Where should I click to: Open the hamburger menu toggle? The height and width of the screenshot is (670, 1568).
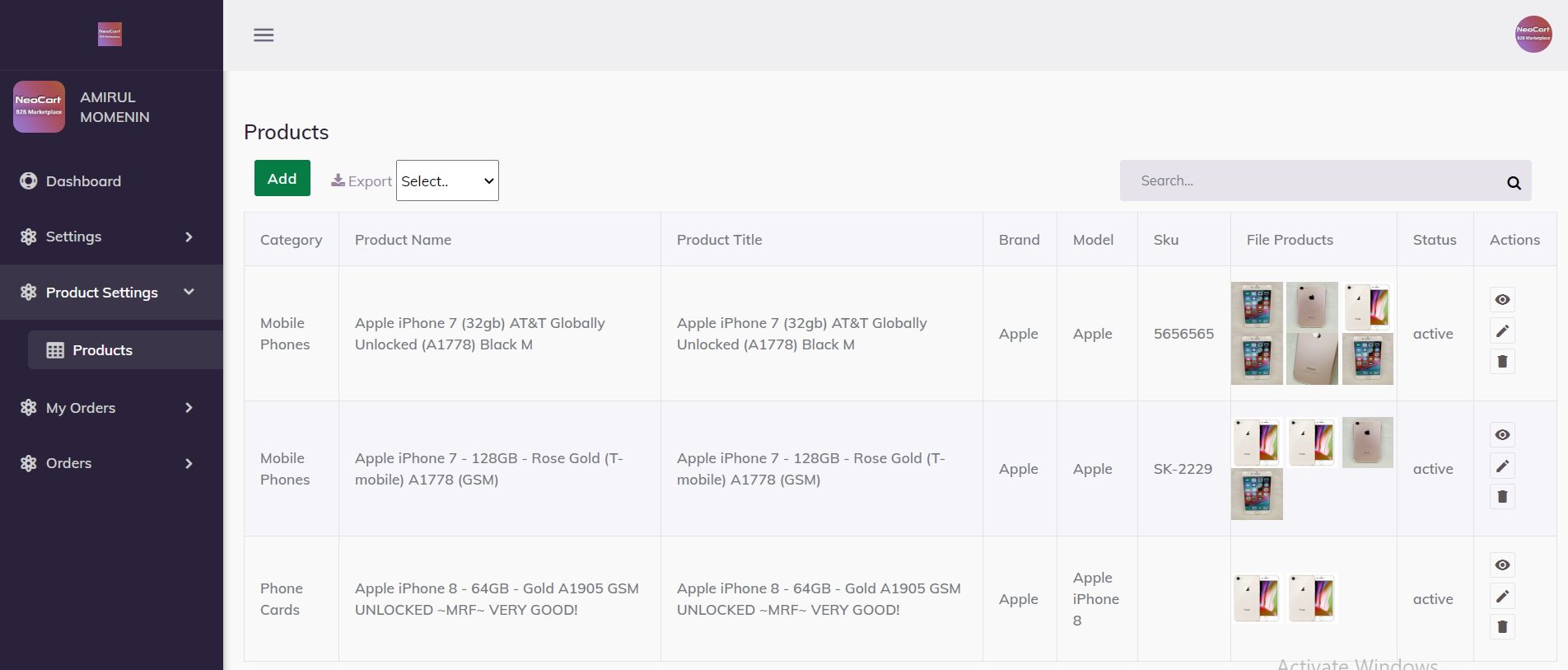click(264, 35)
